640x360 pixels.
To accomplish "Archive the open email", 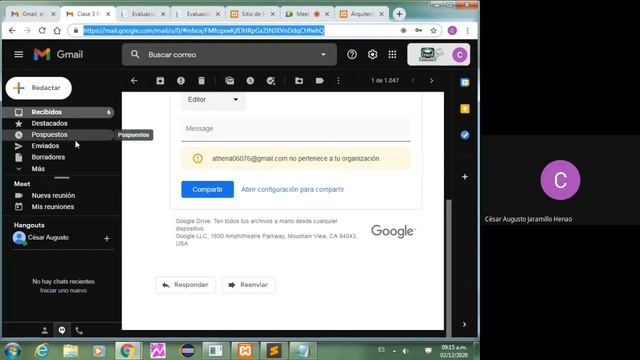I will click(160, 81).
